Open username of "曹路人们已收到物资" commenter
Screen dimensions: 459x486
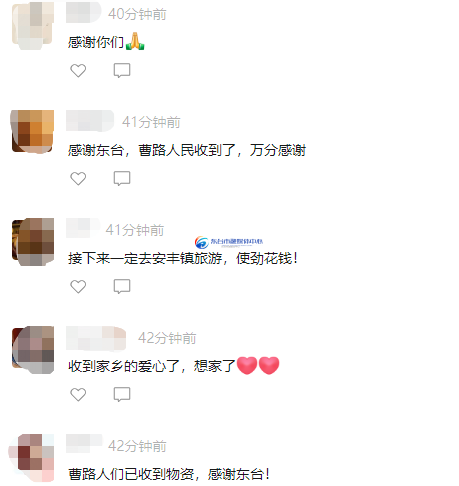84,443
